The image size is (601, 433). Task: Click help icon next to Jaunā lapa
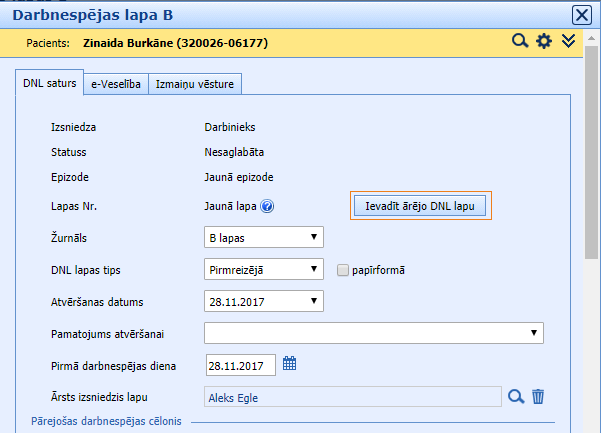coord(267,207)
